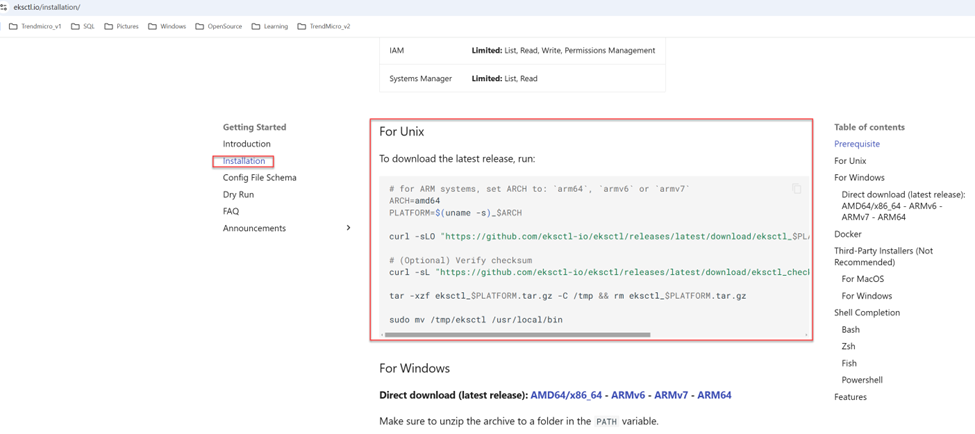The height and width of the screenshot is (434, 975).
Task: Click the code block horizontal scrollbar
Action: (517, 335)
